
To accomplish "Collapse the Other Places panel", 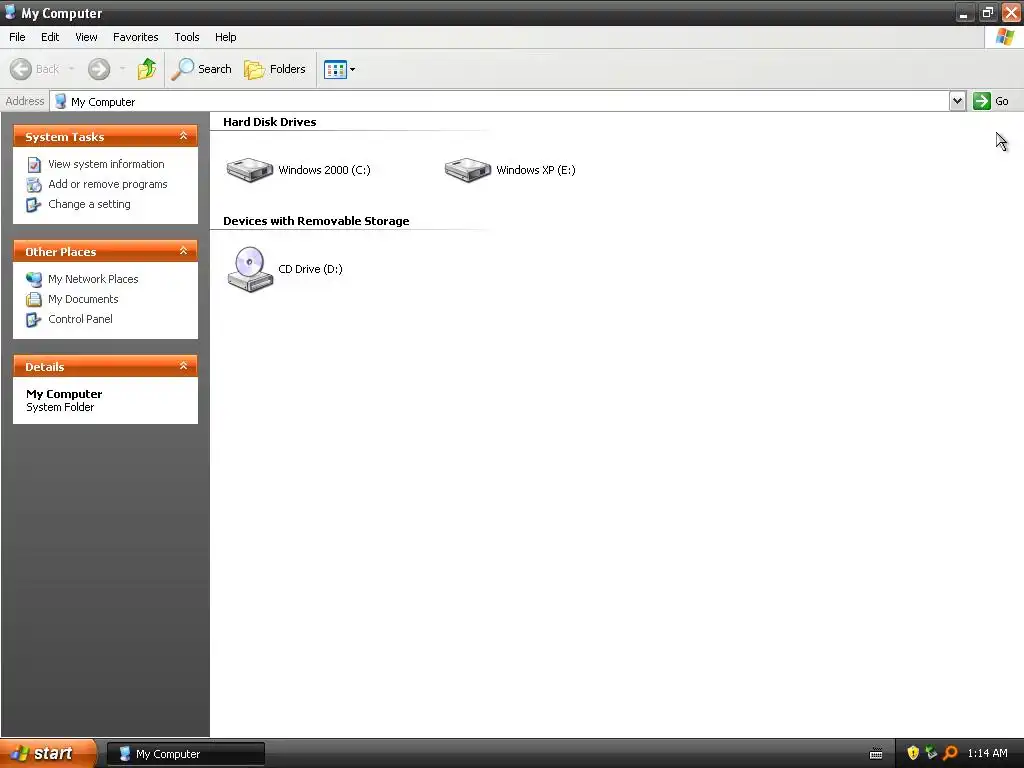I will coord(184,251).
